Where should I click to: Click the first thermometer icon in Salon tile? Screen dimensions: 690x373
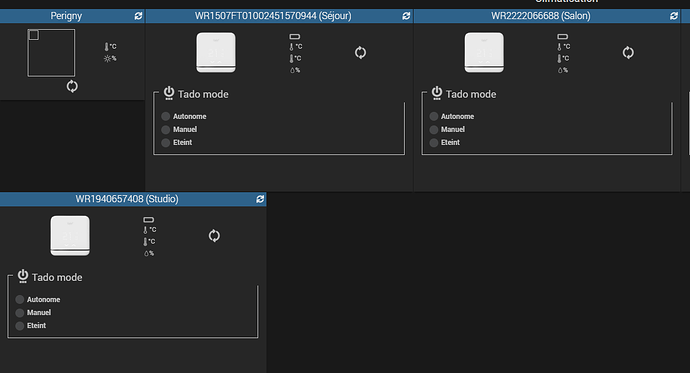(559, 47)
